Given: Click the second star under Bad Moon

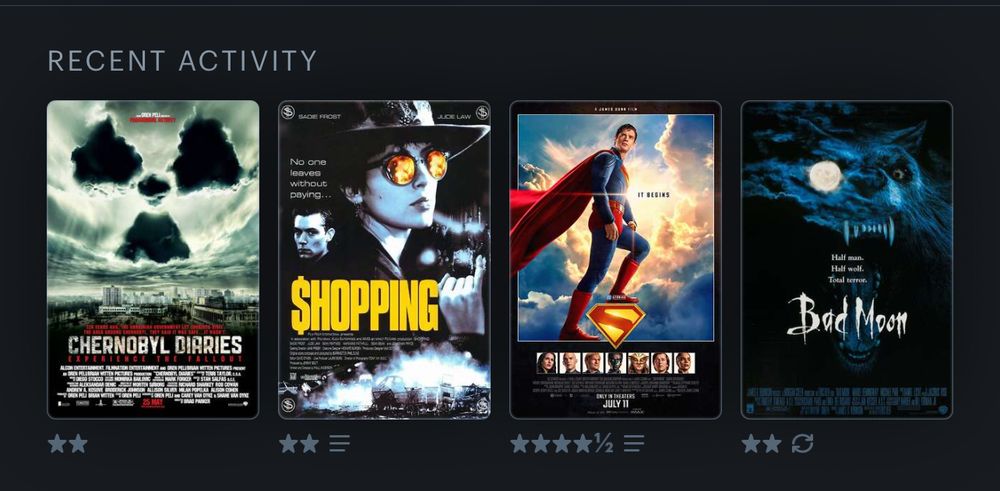Looking at the screenshot, I should point(772,443).
